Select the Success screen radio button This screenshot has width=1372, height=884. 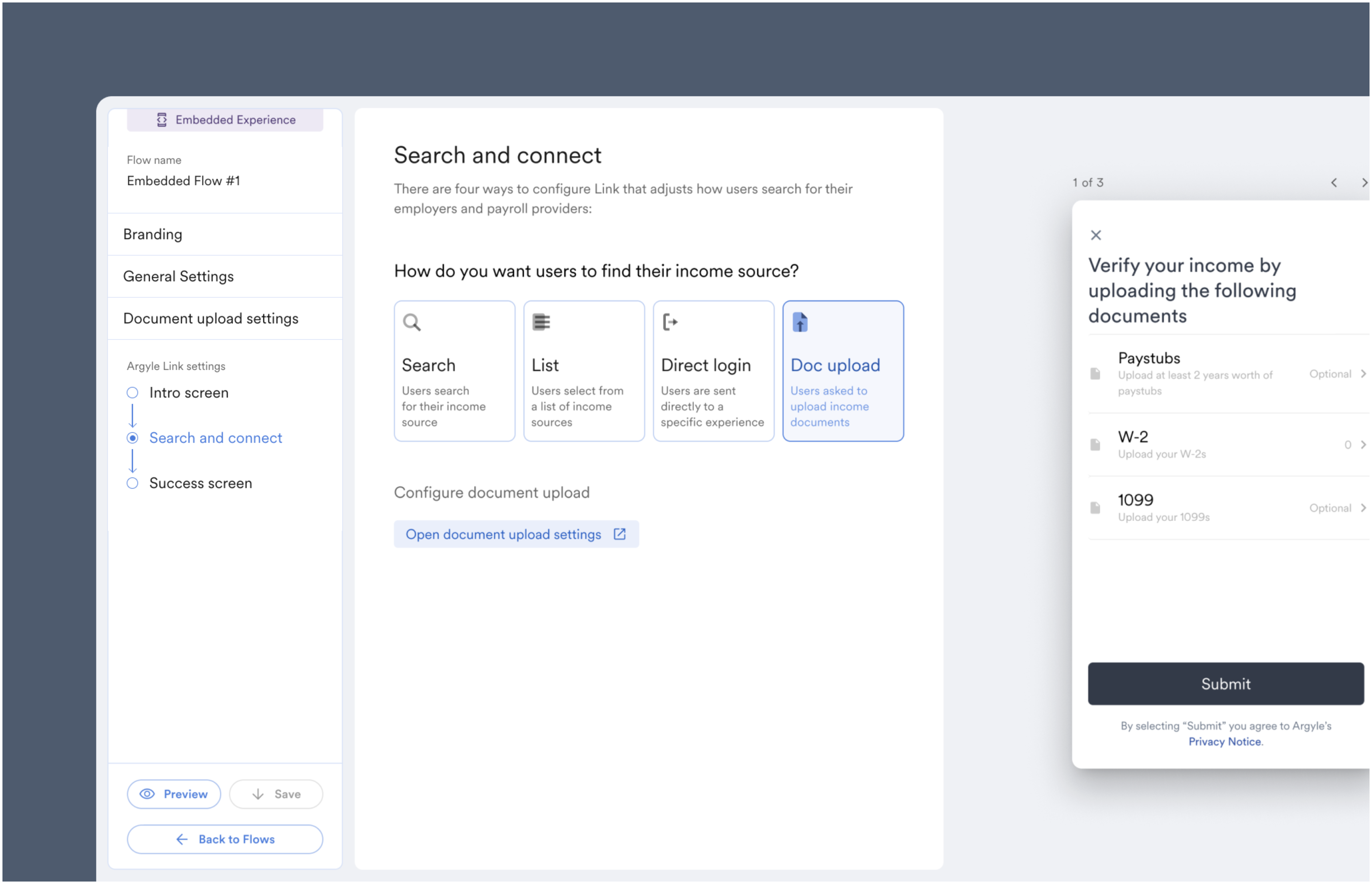pyautogui.click(x=133, y=483)
